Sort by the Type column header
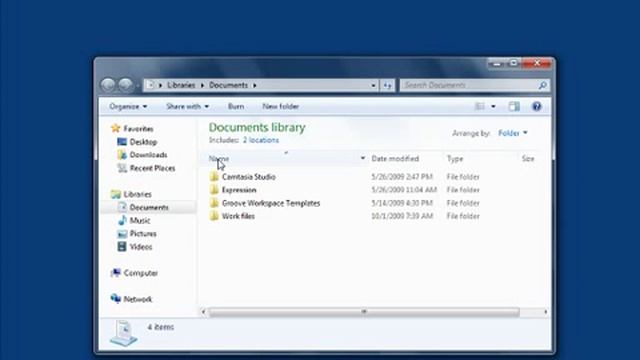Screen dimensions: 640x360 pos(455,158)
